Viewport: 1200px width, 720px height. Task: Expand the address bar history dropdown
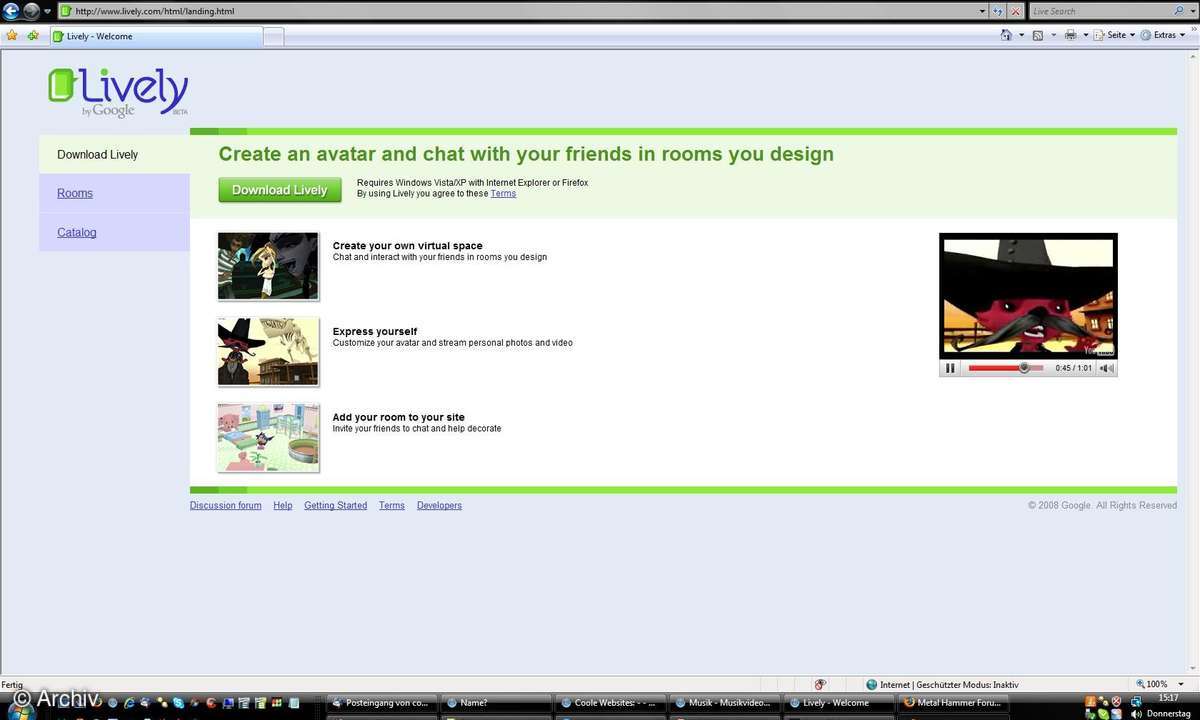pyautogui.click(x=982, y=11)
